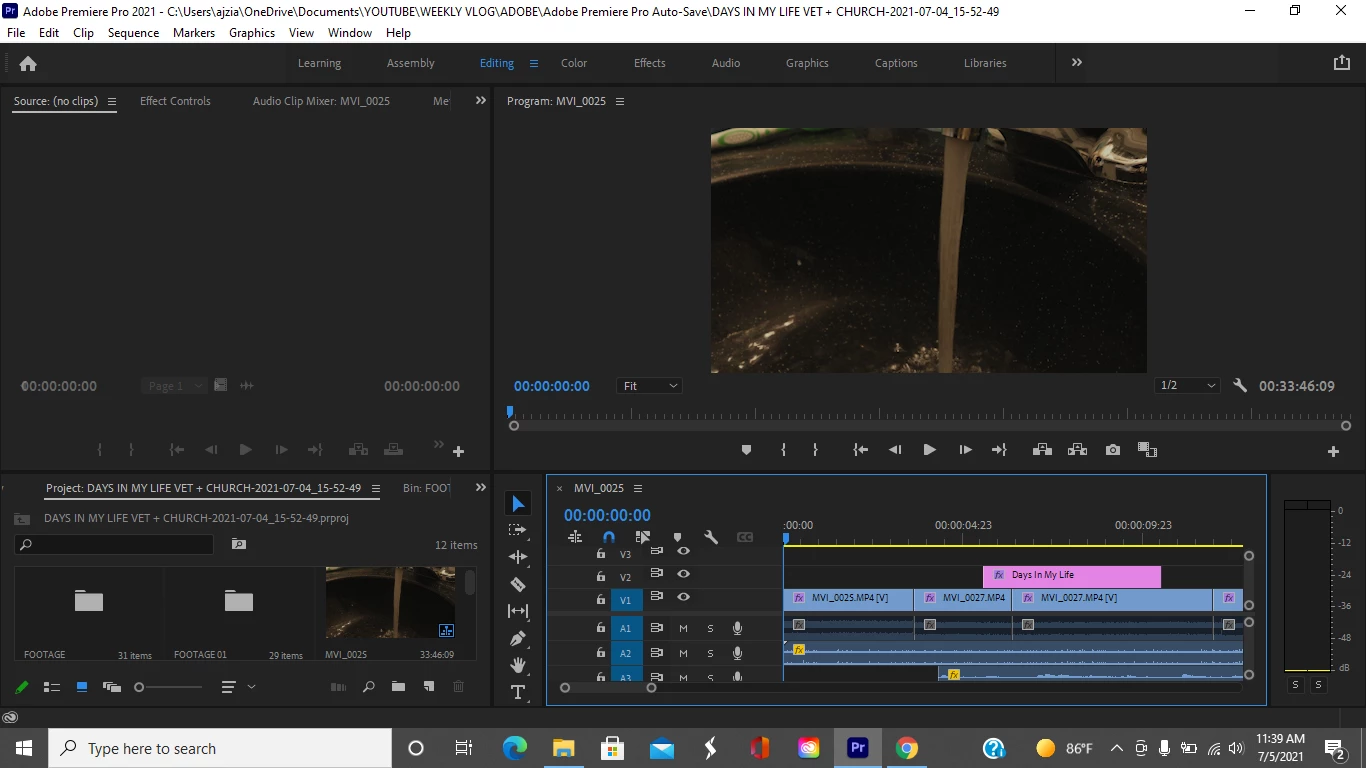Open the 1/2 playback resolution dropdown
Screen dimensions: 1366x768
[1187, 386]
